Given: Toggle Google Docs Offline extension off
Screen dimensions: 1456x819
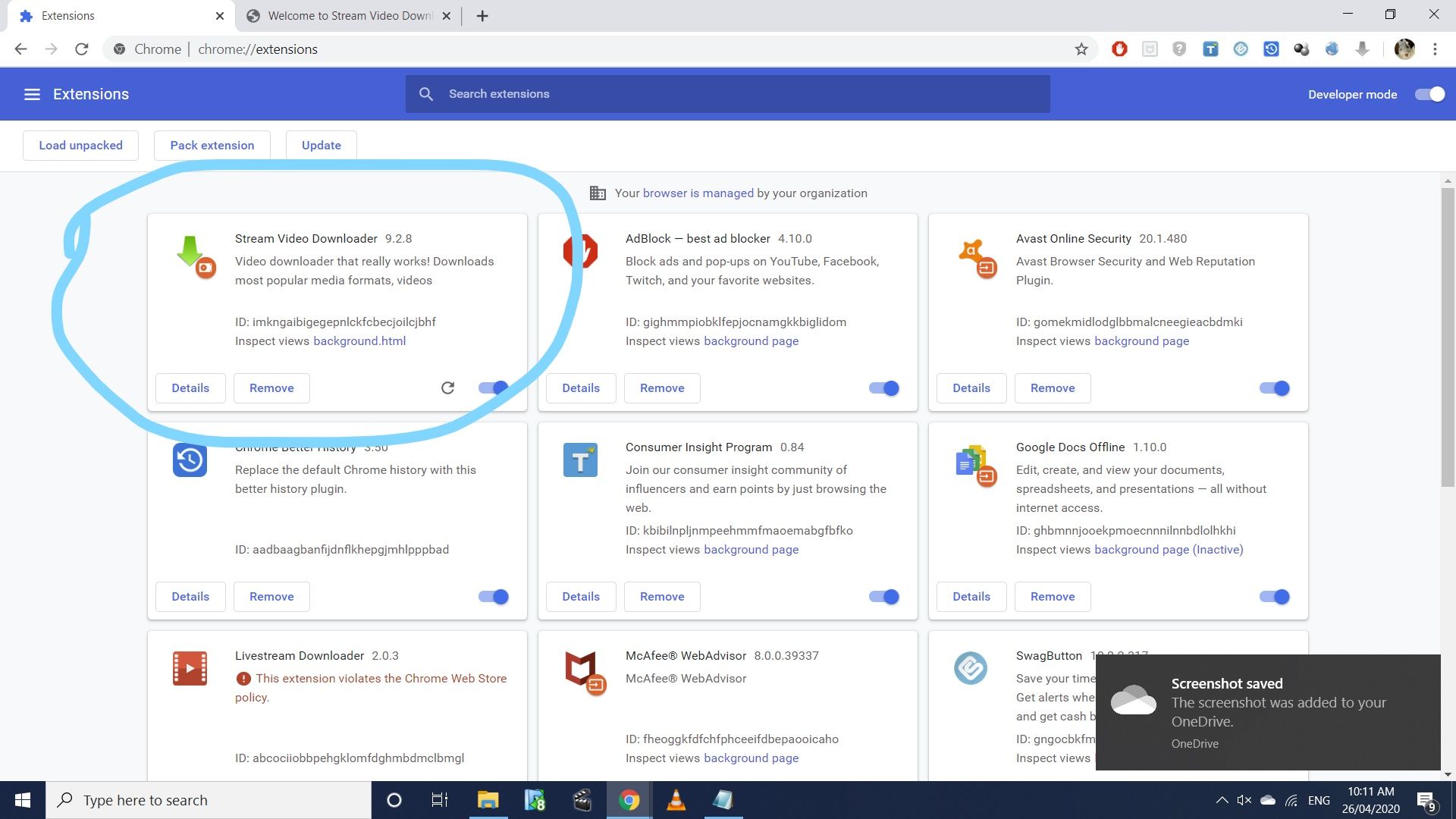Looking at the screenshot, I should tap(1275, 597).
